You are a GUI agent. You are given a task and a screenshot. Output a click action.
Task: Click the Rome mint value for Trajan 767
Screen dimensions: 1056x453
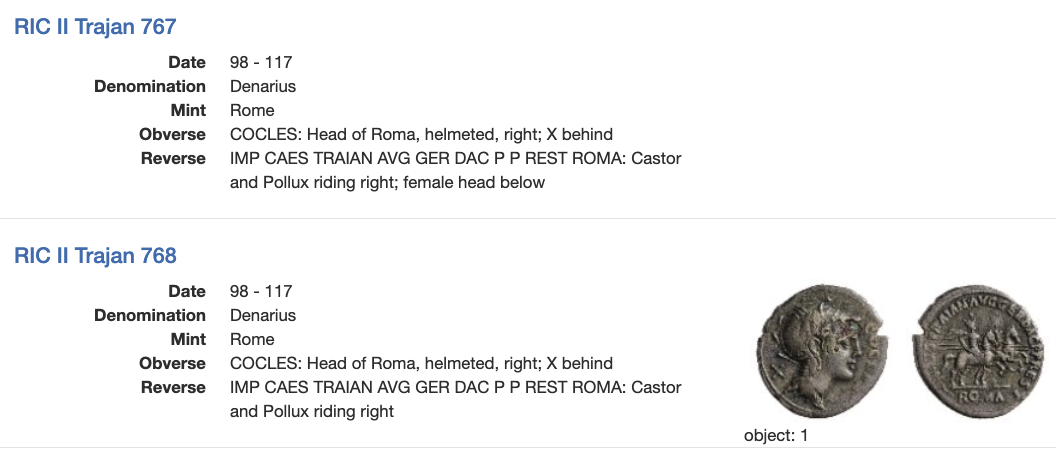point(252,110)
